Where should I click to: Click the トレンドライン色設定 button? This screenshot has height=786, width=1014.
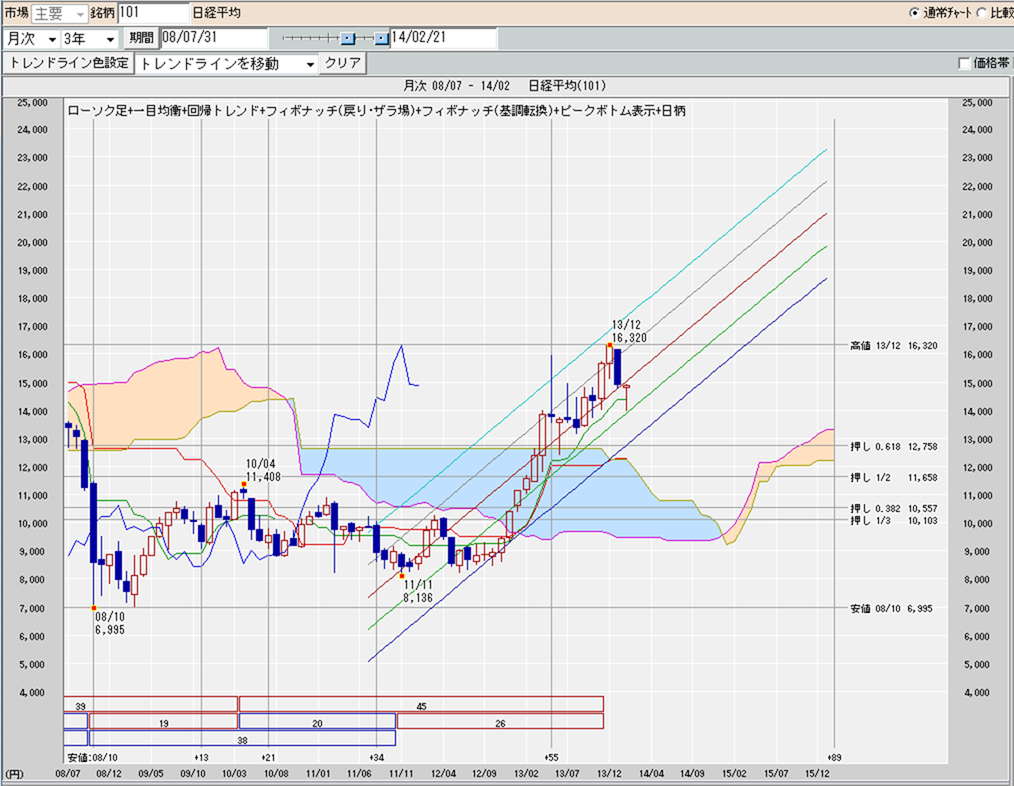tap(68, 63)
